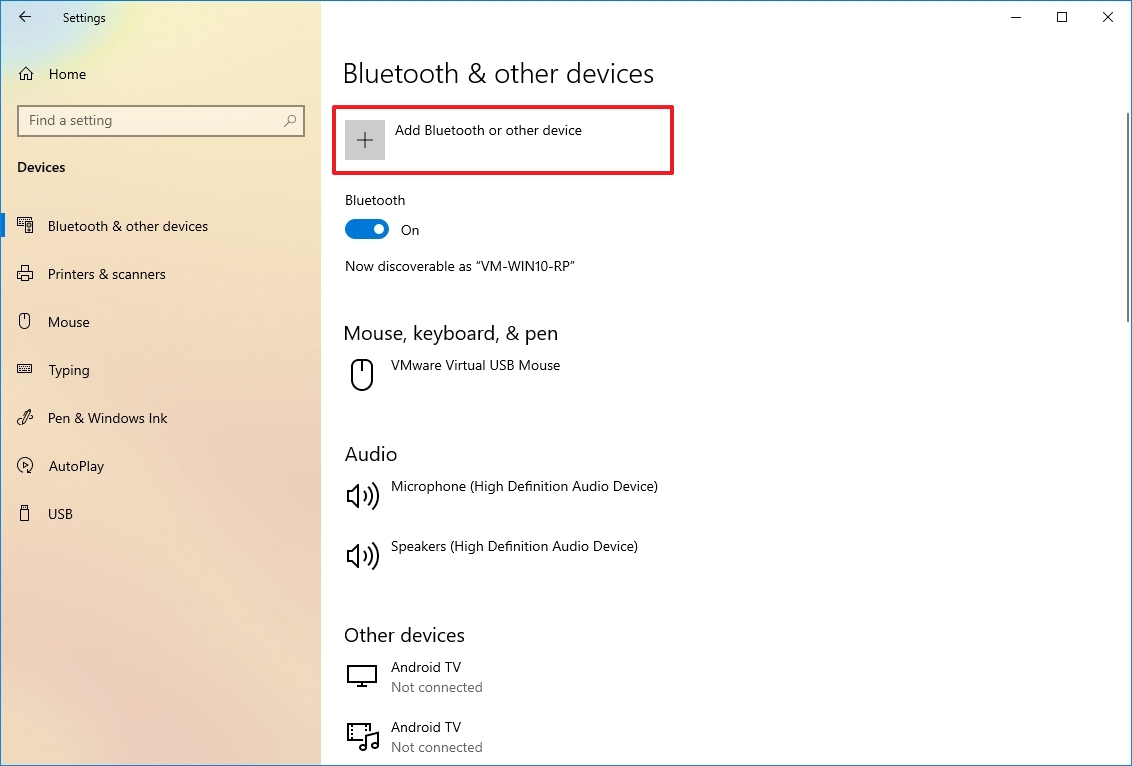Select the Devices section heading in sidebar
1132x766 pixels.
click(x=41, y=167)
